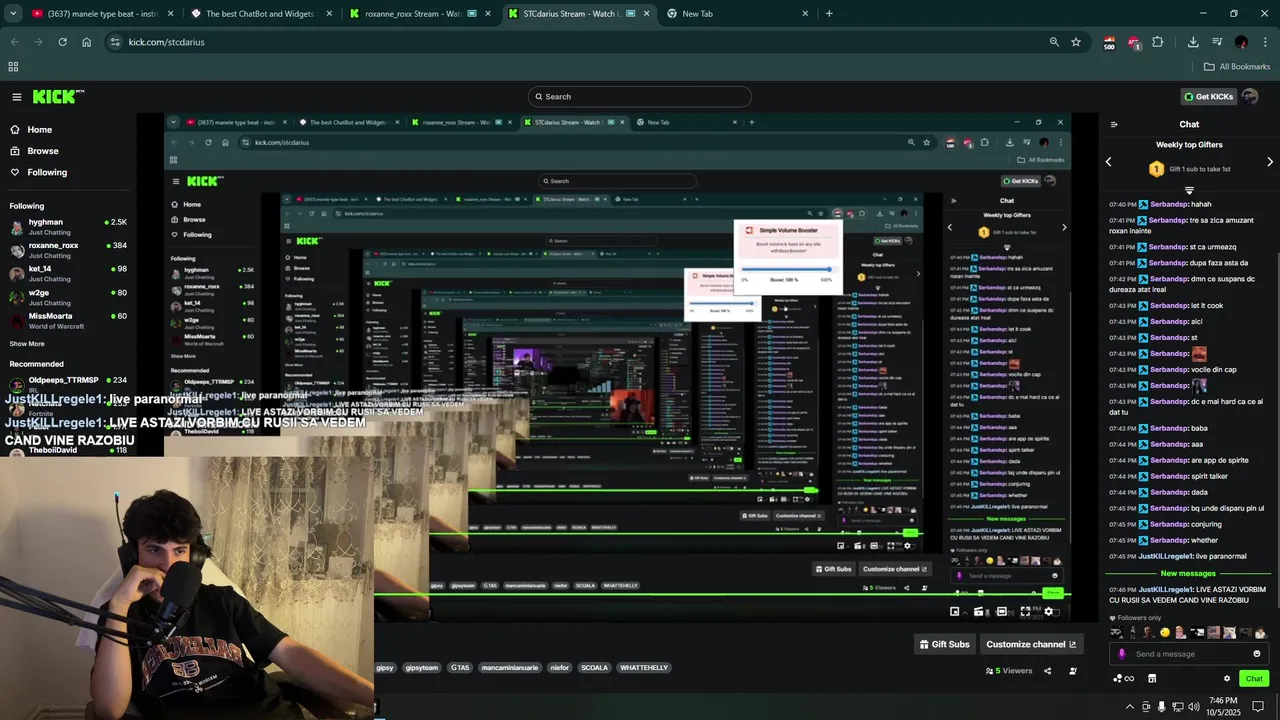The height and width of the screenshot is (720, 1280).
Task: Send message with green Chat button
Action: pos(1254,679)
